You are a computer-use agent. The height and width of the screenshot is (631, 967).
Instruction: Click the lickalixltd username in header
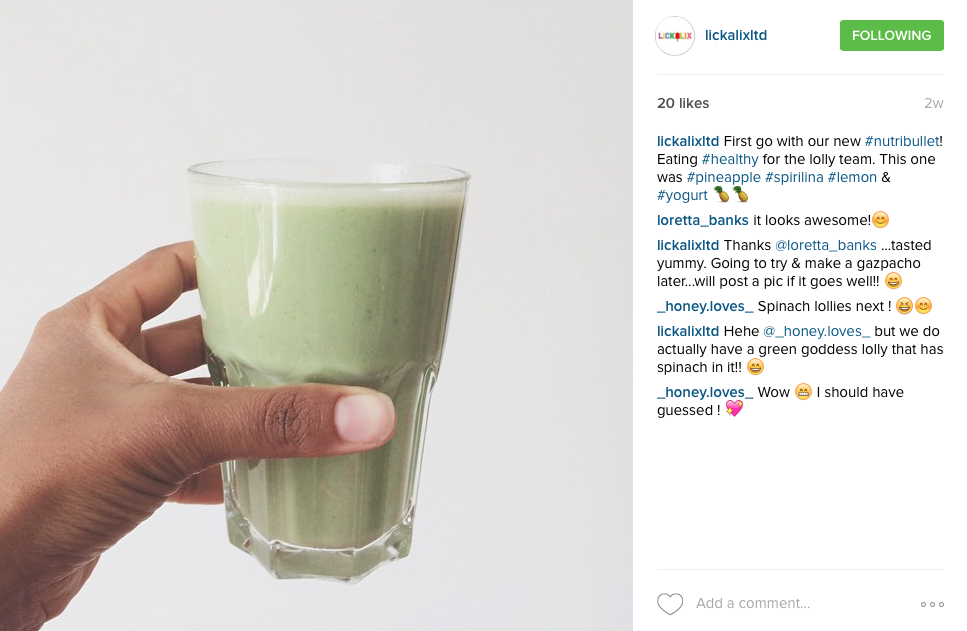pyautogui.click(x=736, y=35)
